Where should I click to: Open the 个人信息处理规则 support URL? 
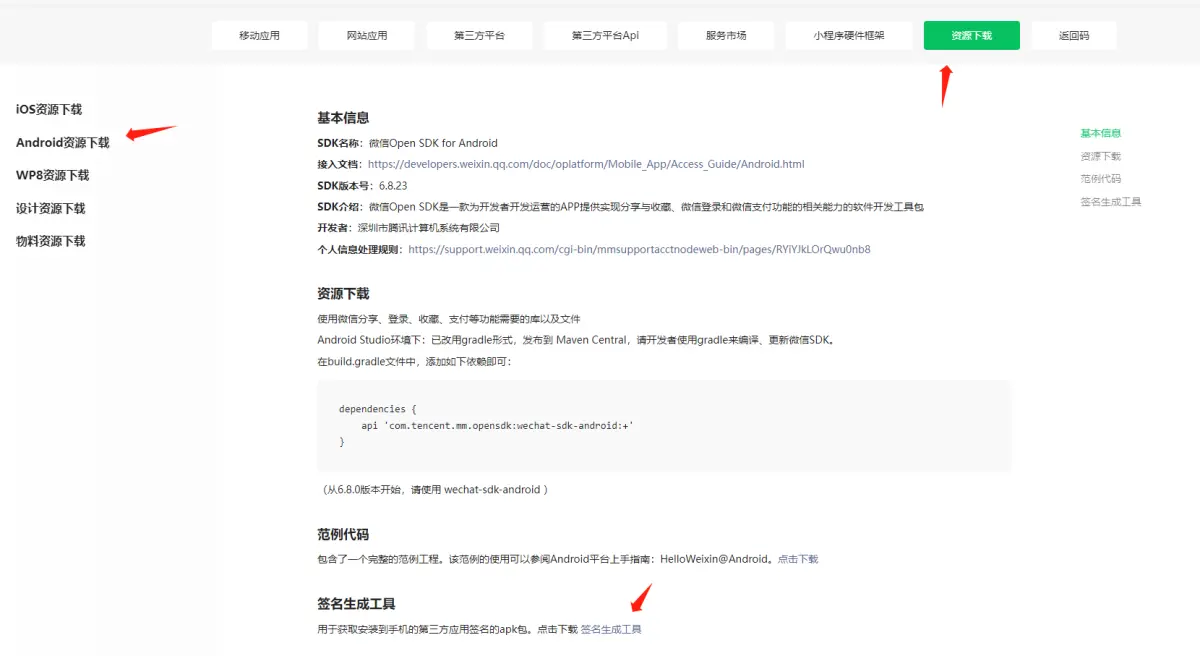[639, 249]
